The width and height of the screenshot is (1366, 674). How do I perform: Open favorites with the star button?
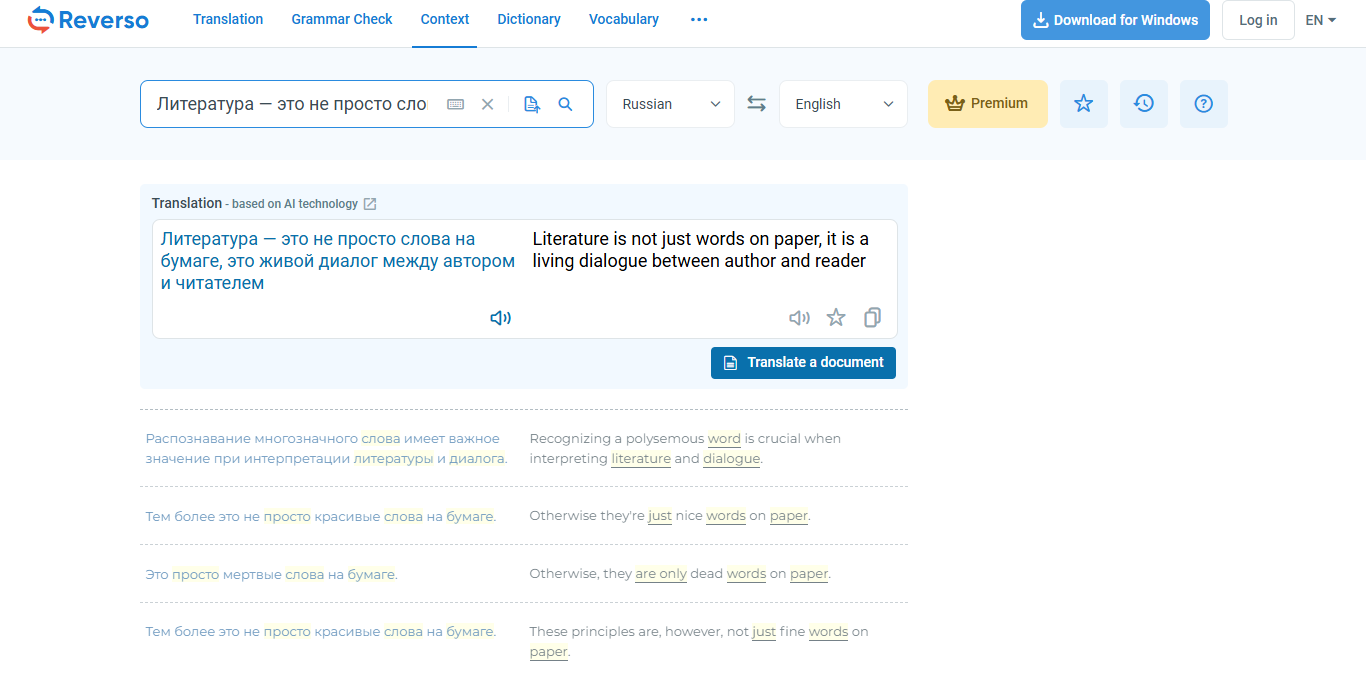point(1083,103)
